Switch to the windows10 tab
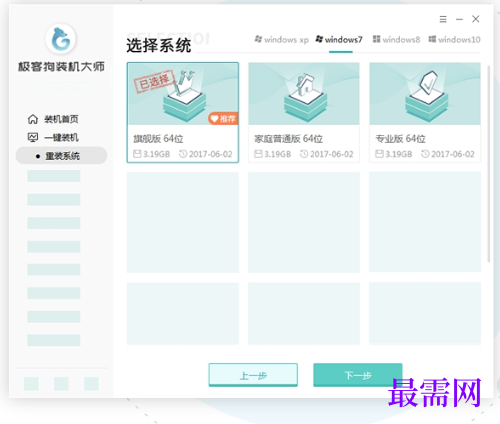Screen dimensions: 500x424 click(x=454, y=40)
